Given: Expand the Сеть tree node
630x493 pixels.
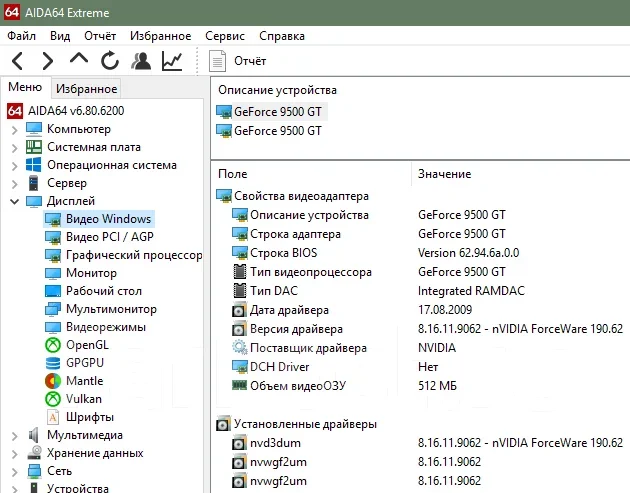Looking at the screenshot, I should (x=14, y=472).
